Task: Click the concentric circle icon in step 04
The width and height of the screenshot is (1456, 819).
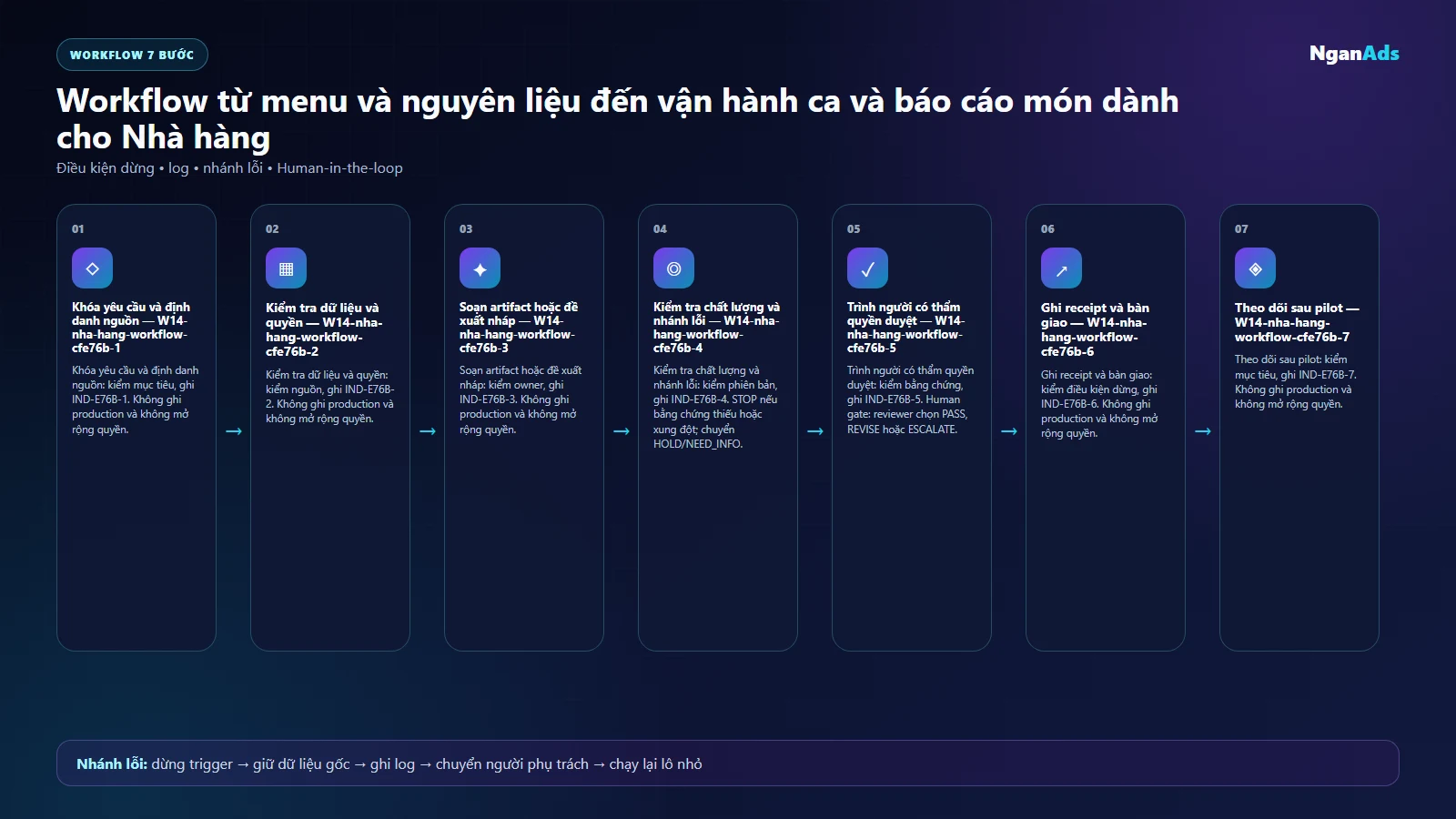Action: pos(673,268)
